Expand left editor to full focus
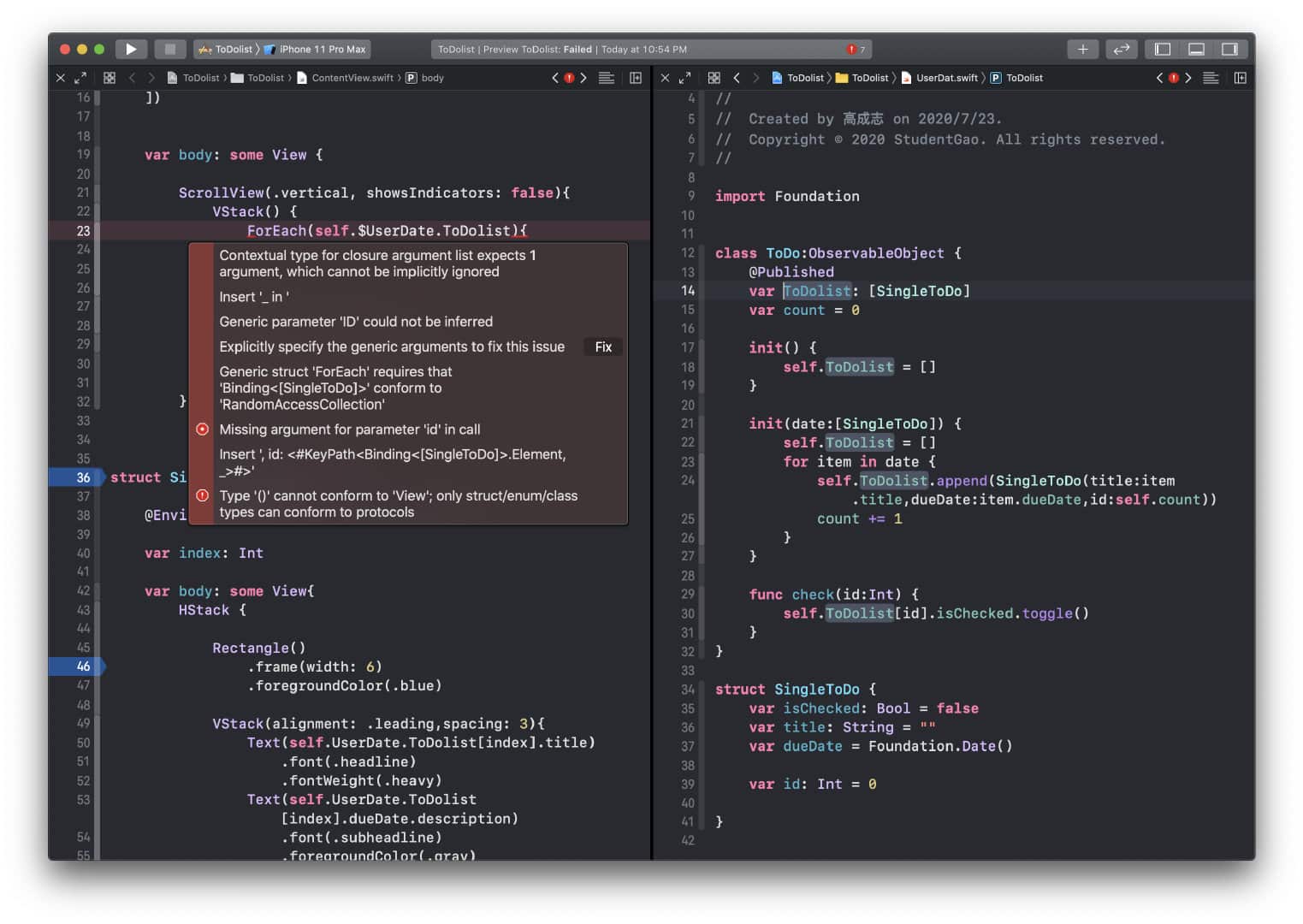 [80, 78]
